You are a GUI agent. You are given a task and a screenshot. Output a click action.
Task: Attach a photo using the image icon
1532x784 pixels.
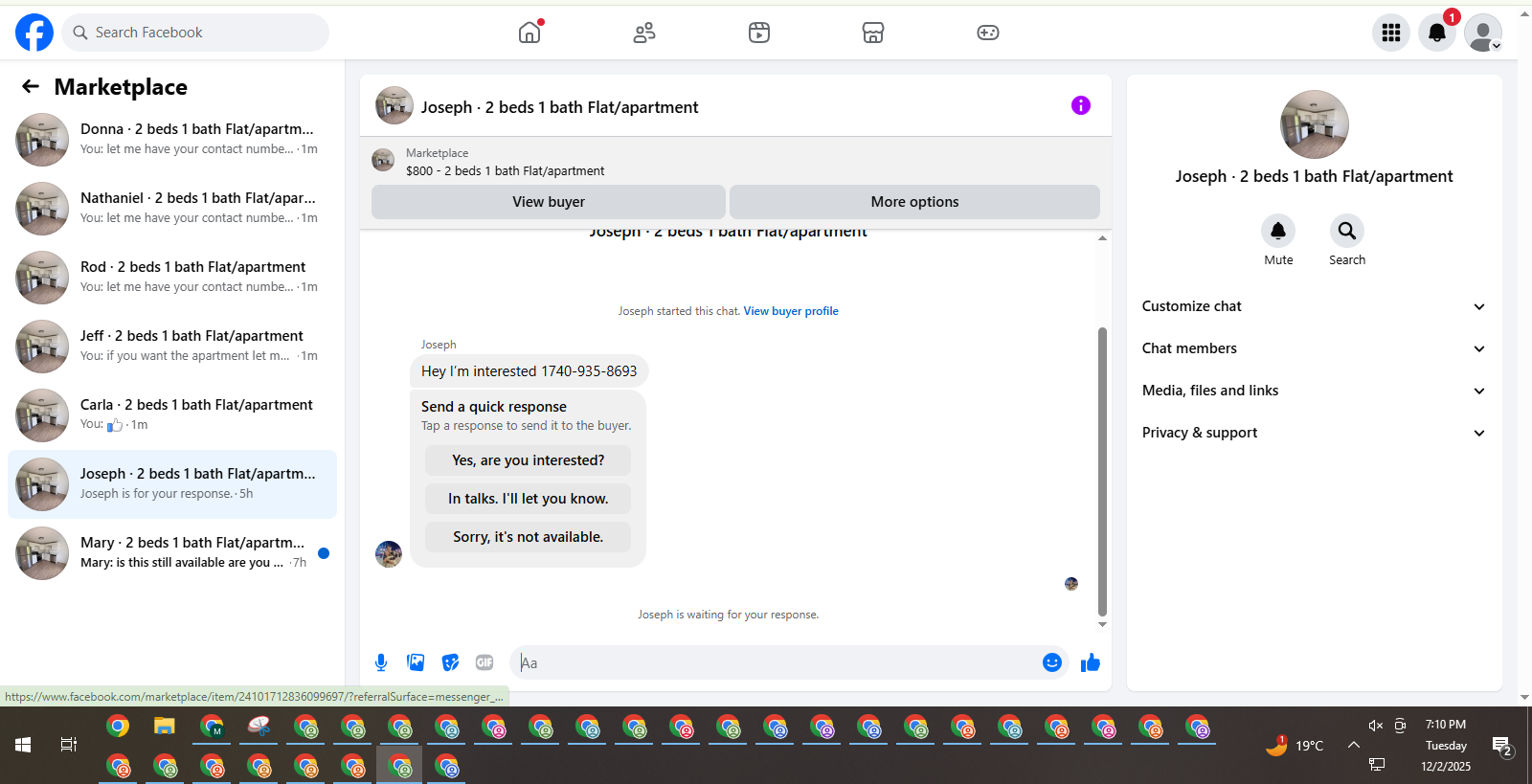[x=416, y=662]
